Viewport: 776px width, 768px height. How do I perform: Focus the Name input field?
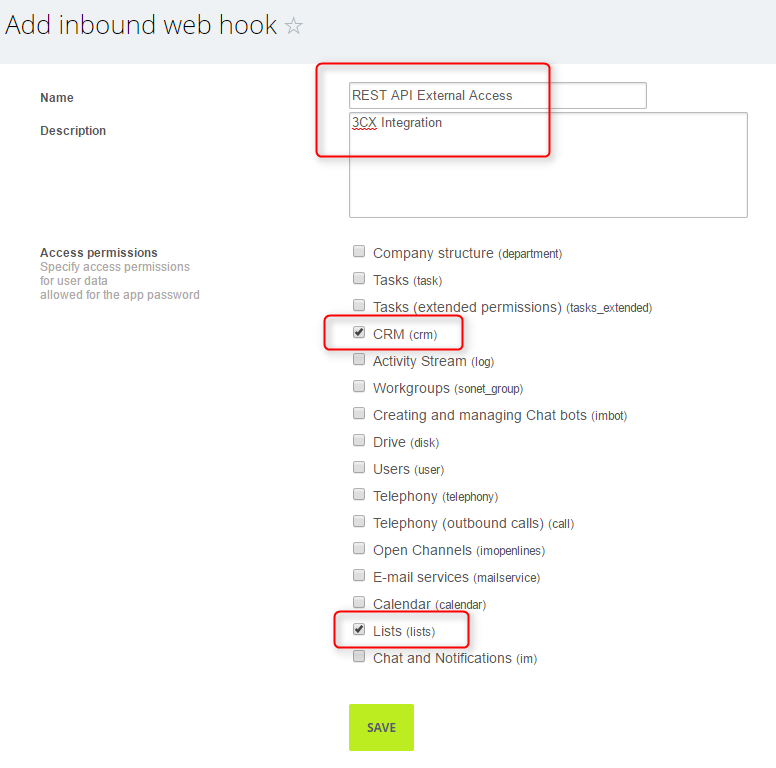497,96
